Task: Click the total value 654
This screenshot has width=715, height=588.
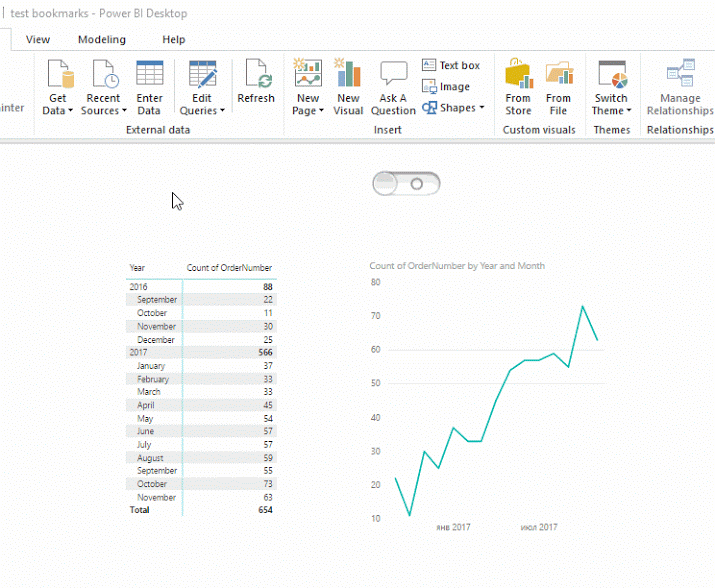Action: coord(265,510)
